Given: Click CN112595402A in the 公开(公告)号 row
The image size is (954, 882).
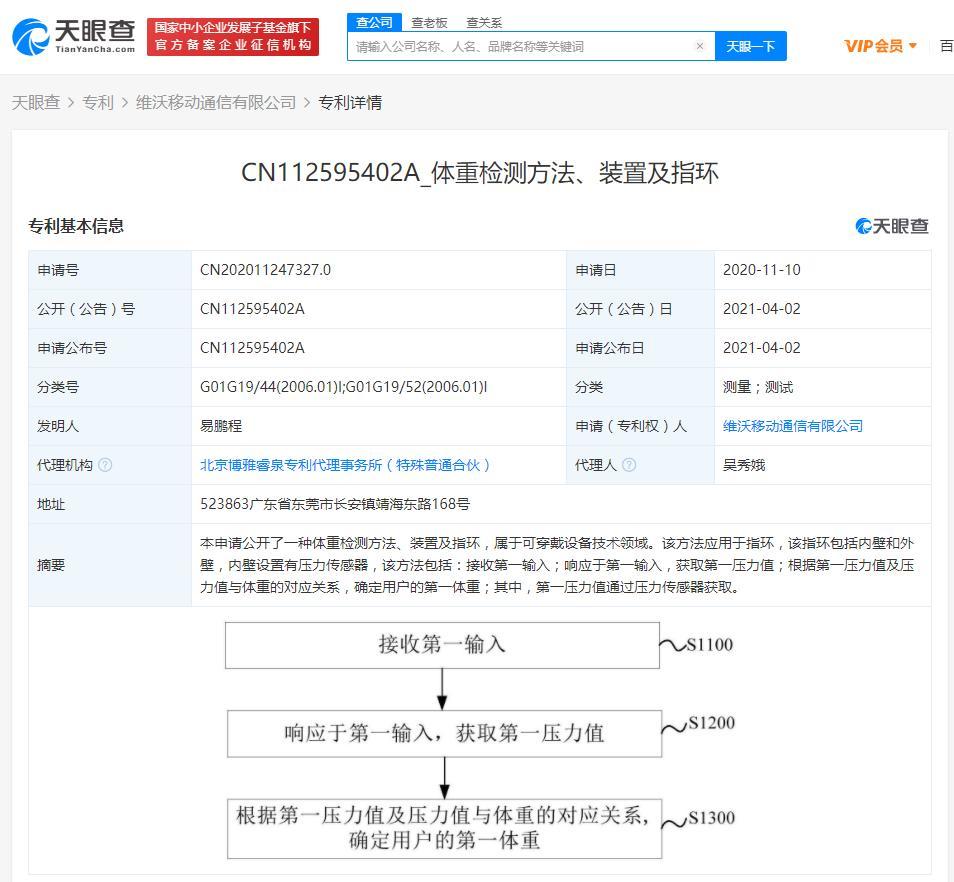Looking at the screenshot, I should (252, 309).
